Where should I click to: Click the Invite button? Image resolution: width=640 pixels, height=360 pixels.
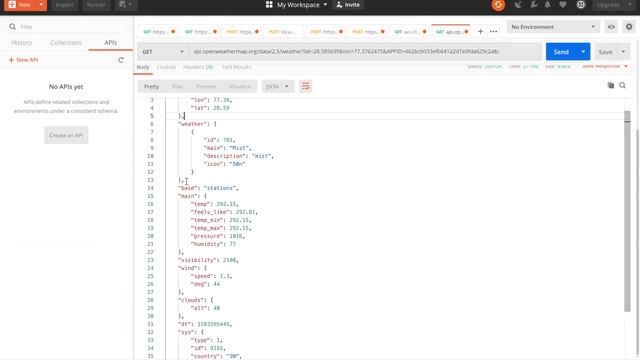tap(348, 5)
